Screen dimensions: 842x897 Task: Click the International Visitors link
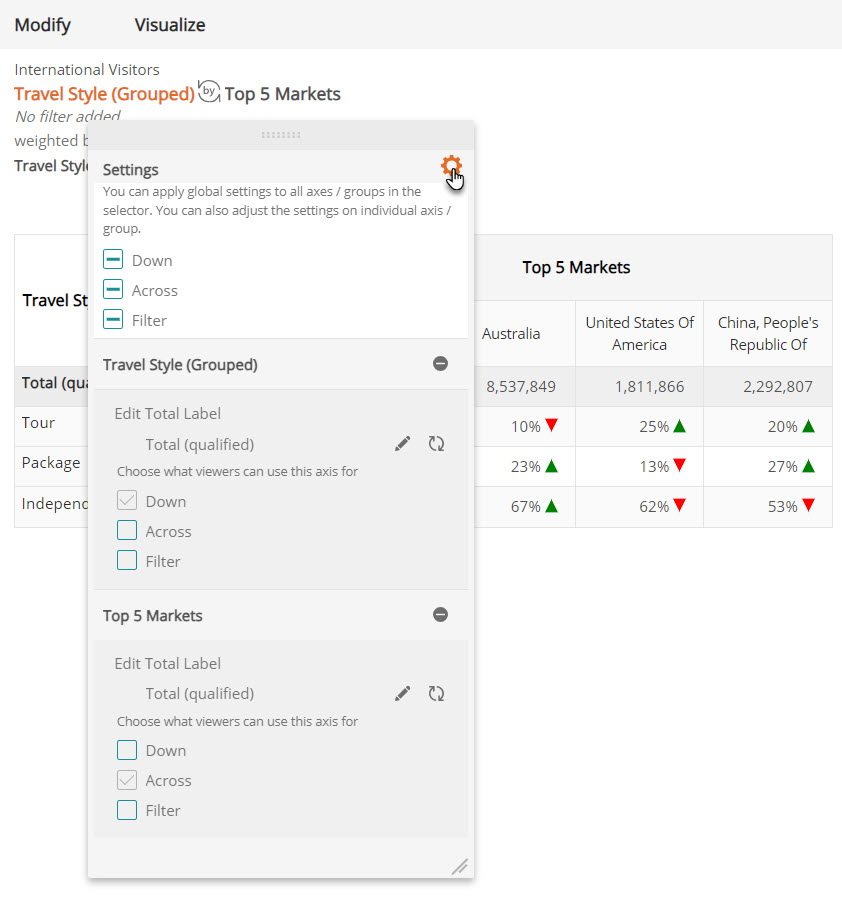(x=86, y=69)
